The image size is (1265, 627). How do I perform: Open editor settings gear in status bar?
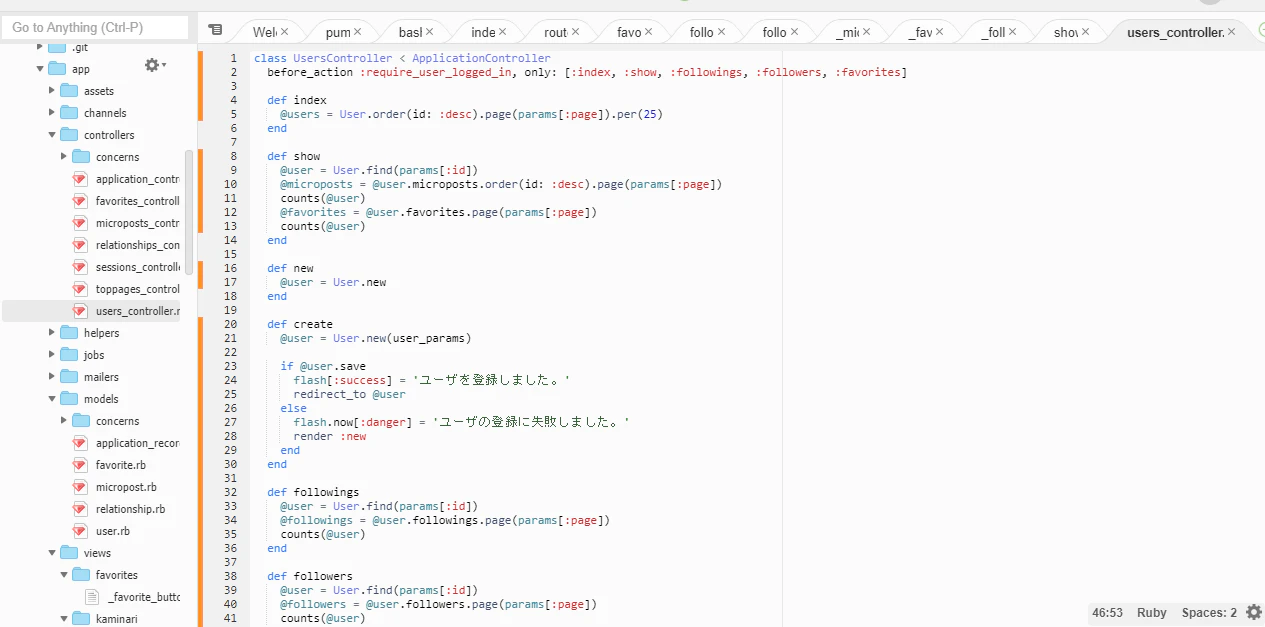[1254, 612]
